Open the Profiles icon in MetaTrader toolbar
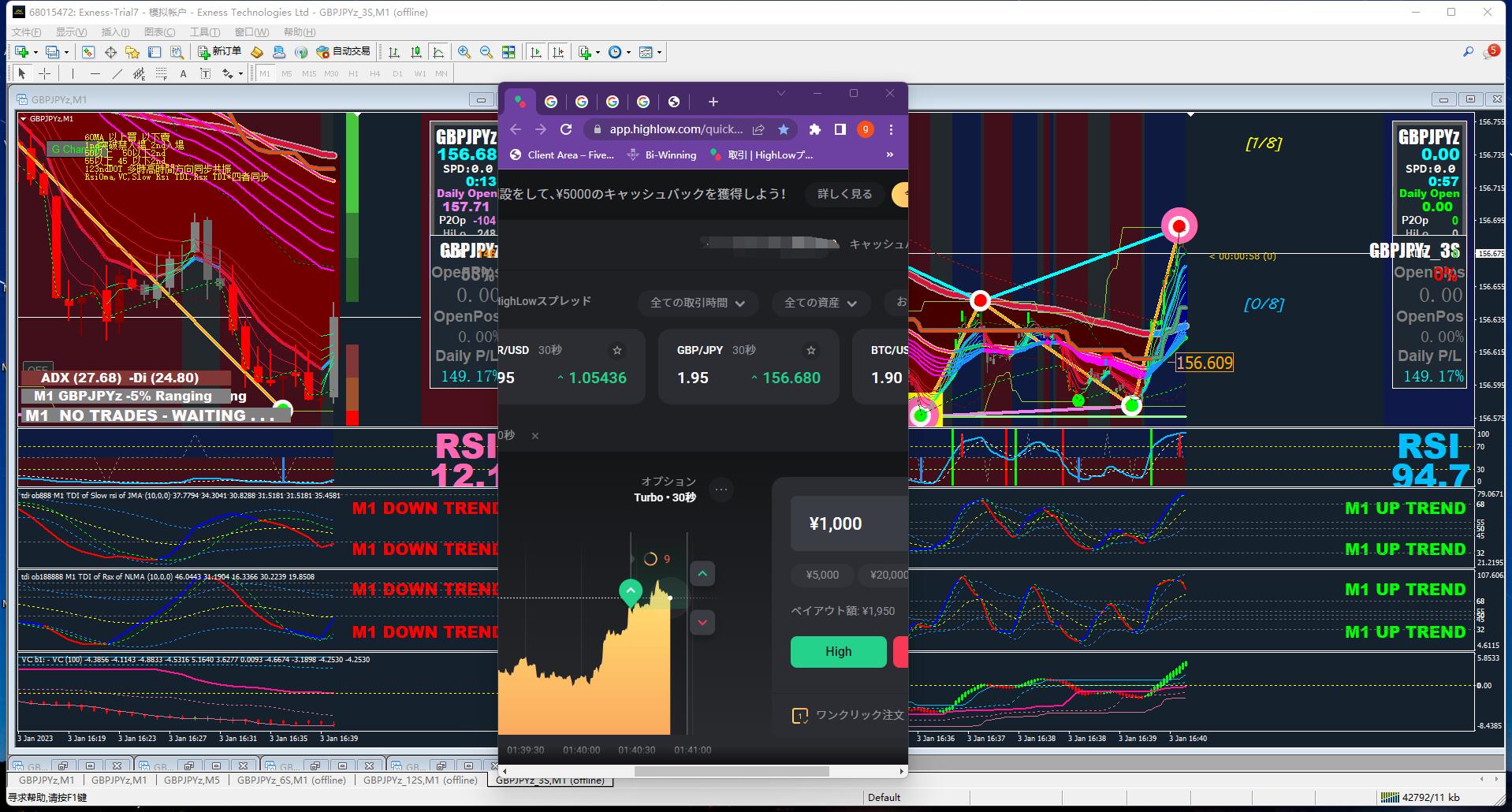 (52, 52)
